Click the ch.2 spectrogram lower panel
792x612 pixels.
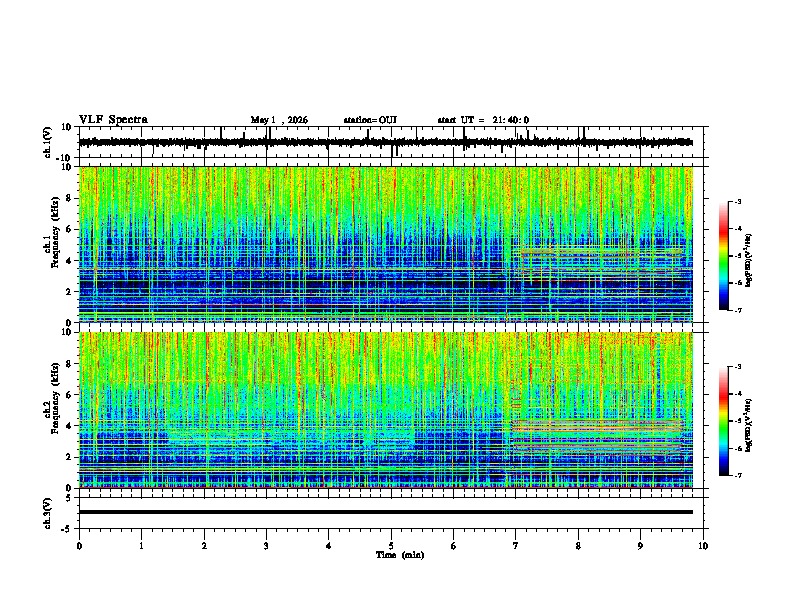coord(386,410)
